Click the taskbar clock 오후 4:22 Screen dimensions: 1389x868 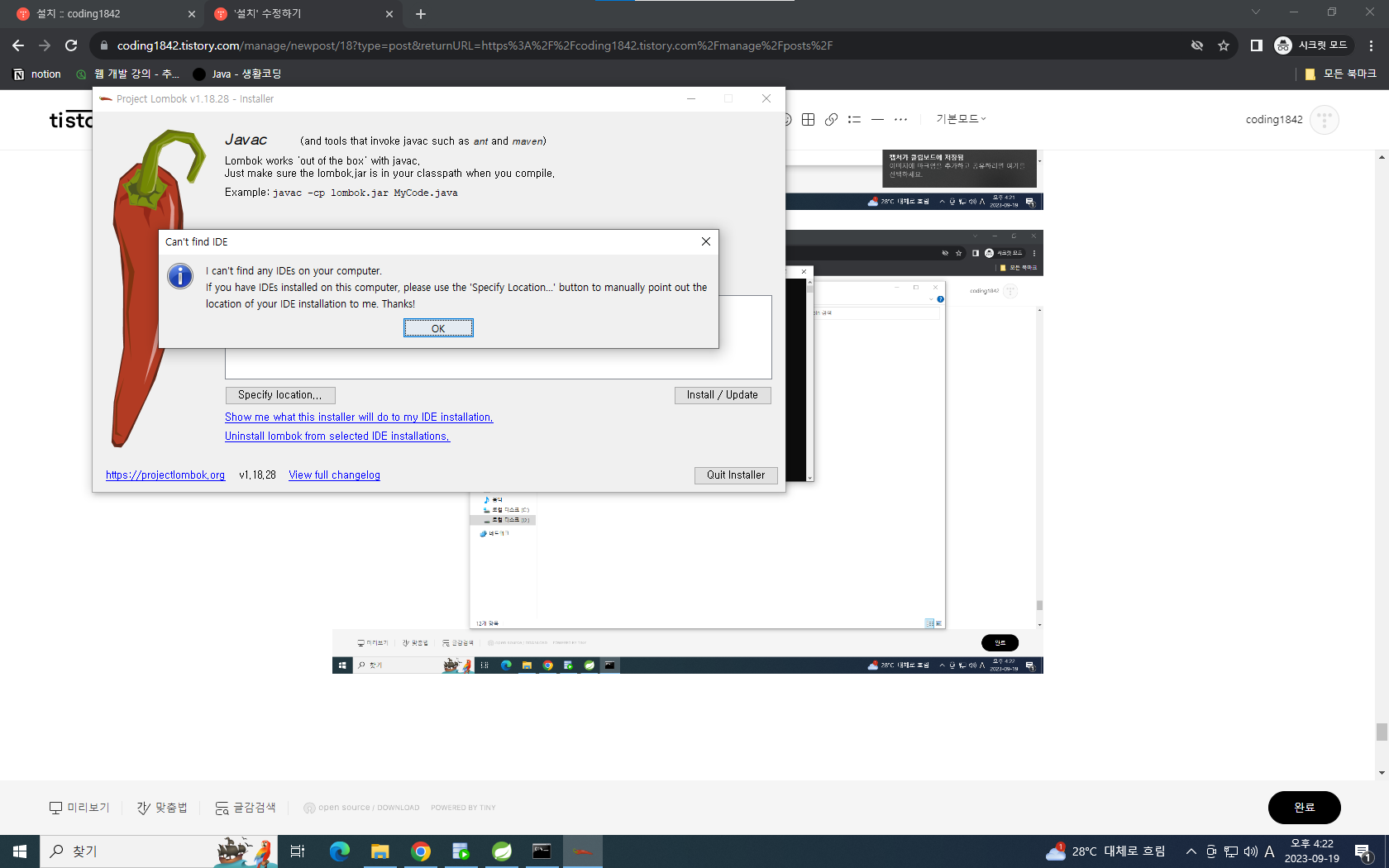coord(1312,851)
